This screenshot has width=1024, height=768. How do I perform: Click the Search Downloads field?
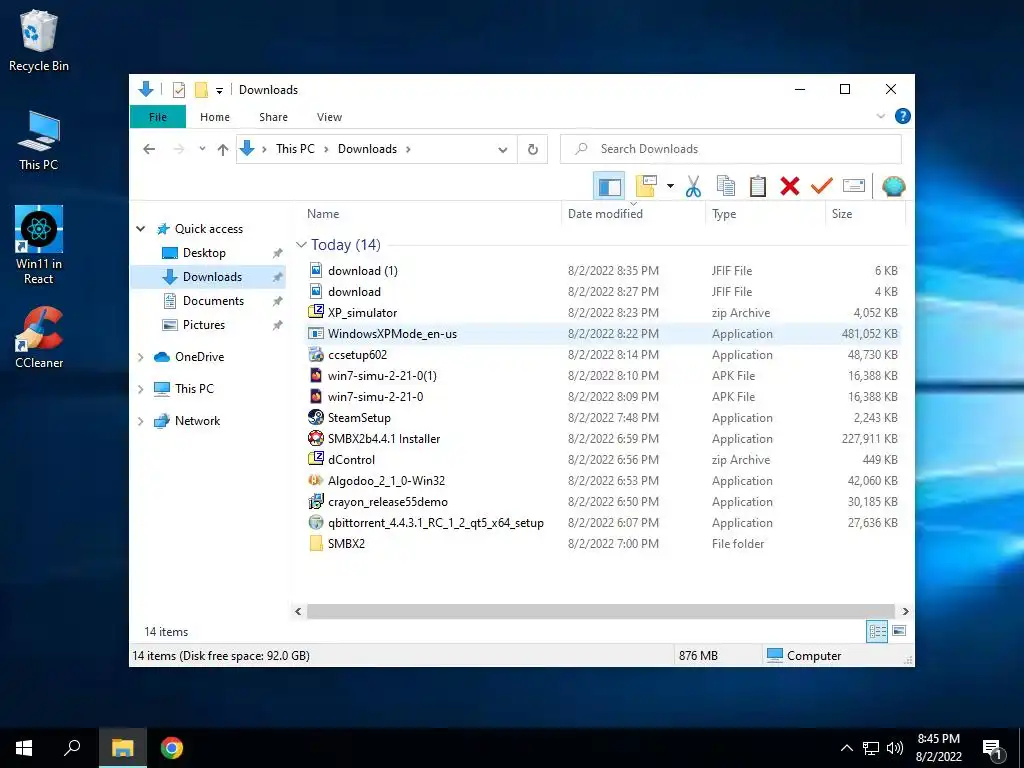(x=731, y=149)
